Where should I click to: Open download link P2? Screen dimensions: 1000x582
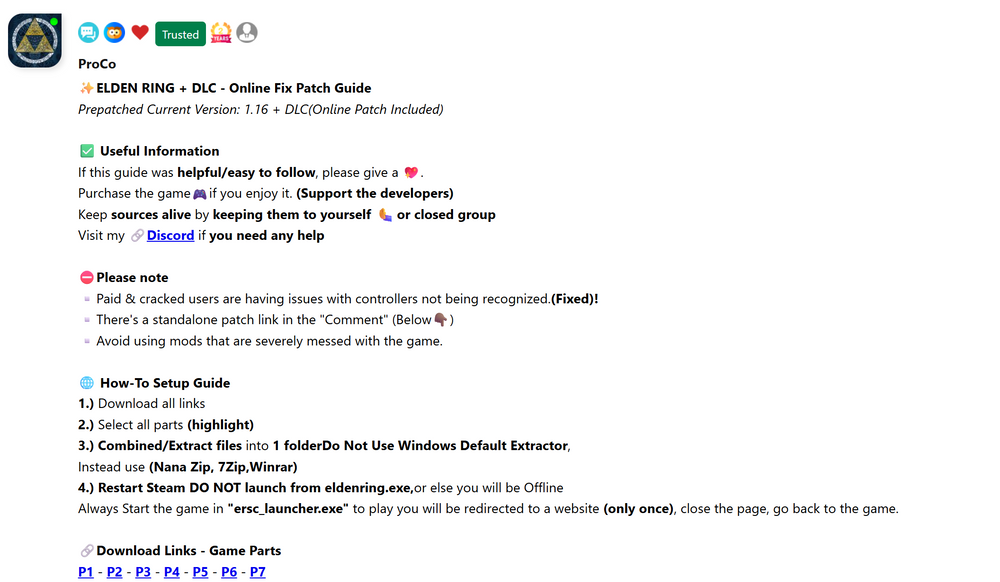115,572
